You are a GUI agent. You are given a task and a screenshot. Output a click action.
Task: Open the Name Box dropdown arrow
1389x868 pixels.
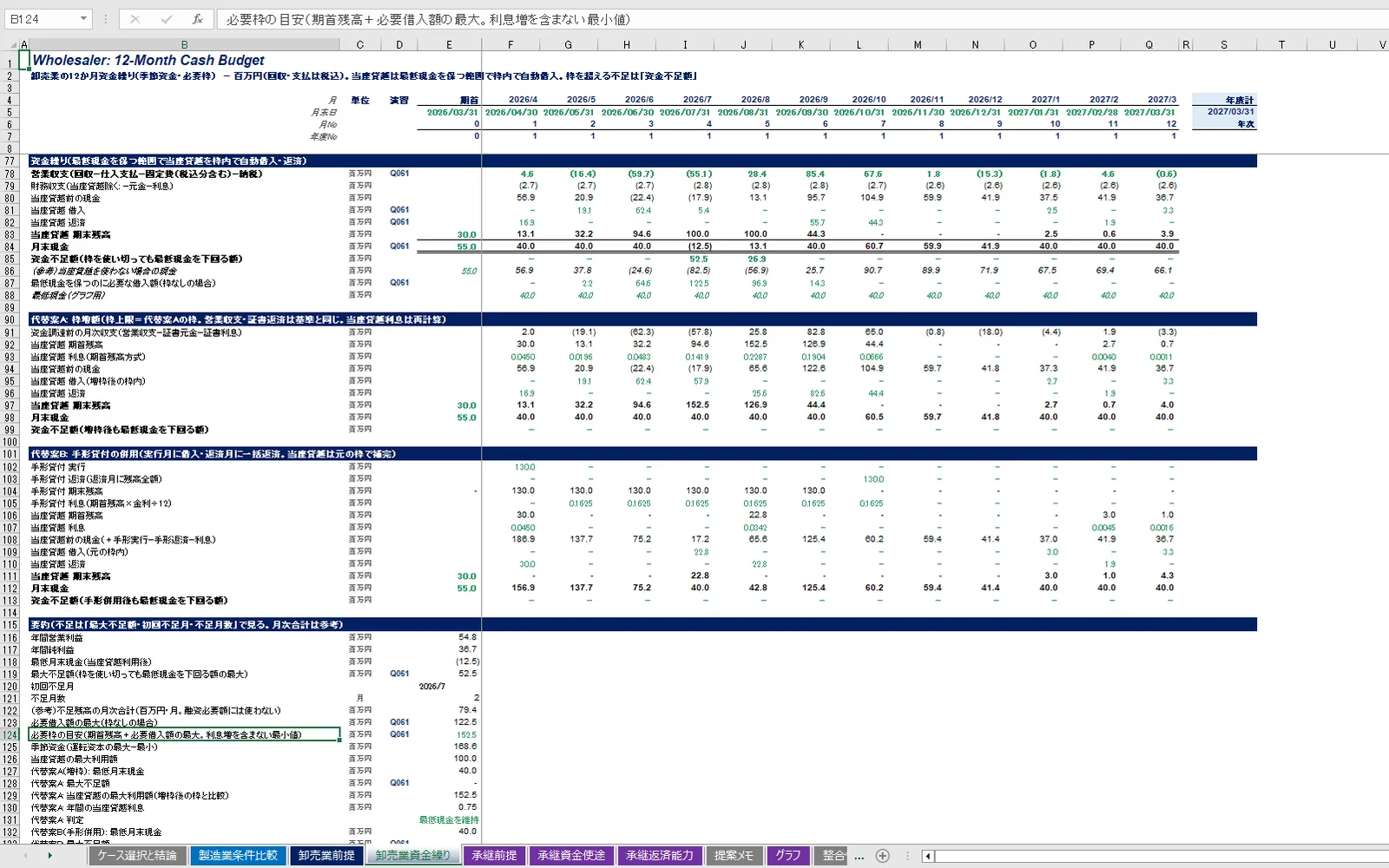(83, 19)
